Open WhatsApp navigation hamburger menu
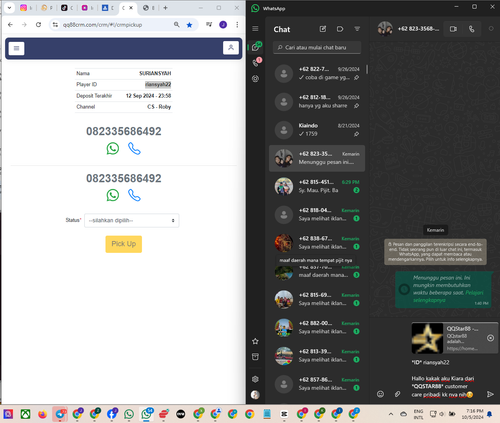Image resolution: width=500 pixels, height=423 pixels. coord(255,29)
